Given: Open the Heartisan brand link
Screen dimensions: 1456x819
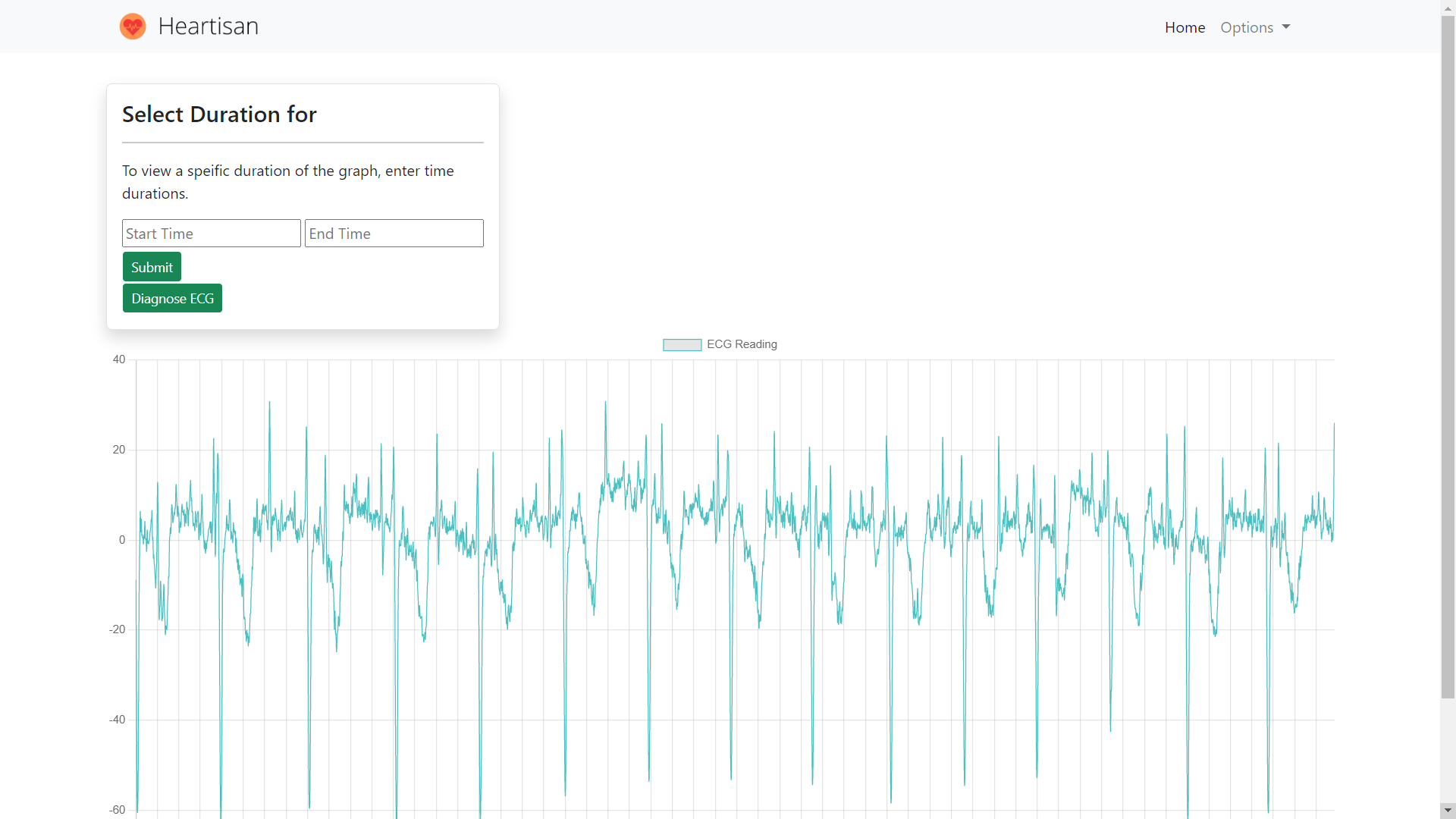Looking at the screenshot, I should click(189, 27).
